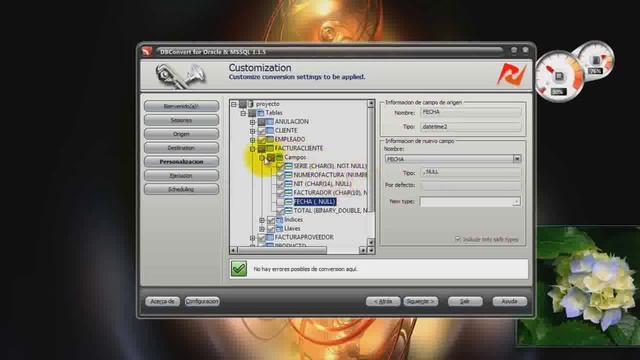Image resolution: width=640 pixels, height=360 pixels.
Task: Click the origin Tipo datetime2 field
Action: click(471, 127)
